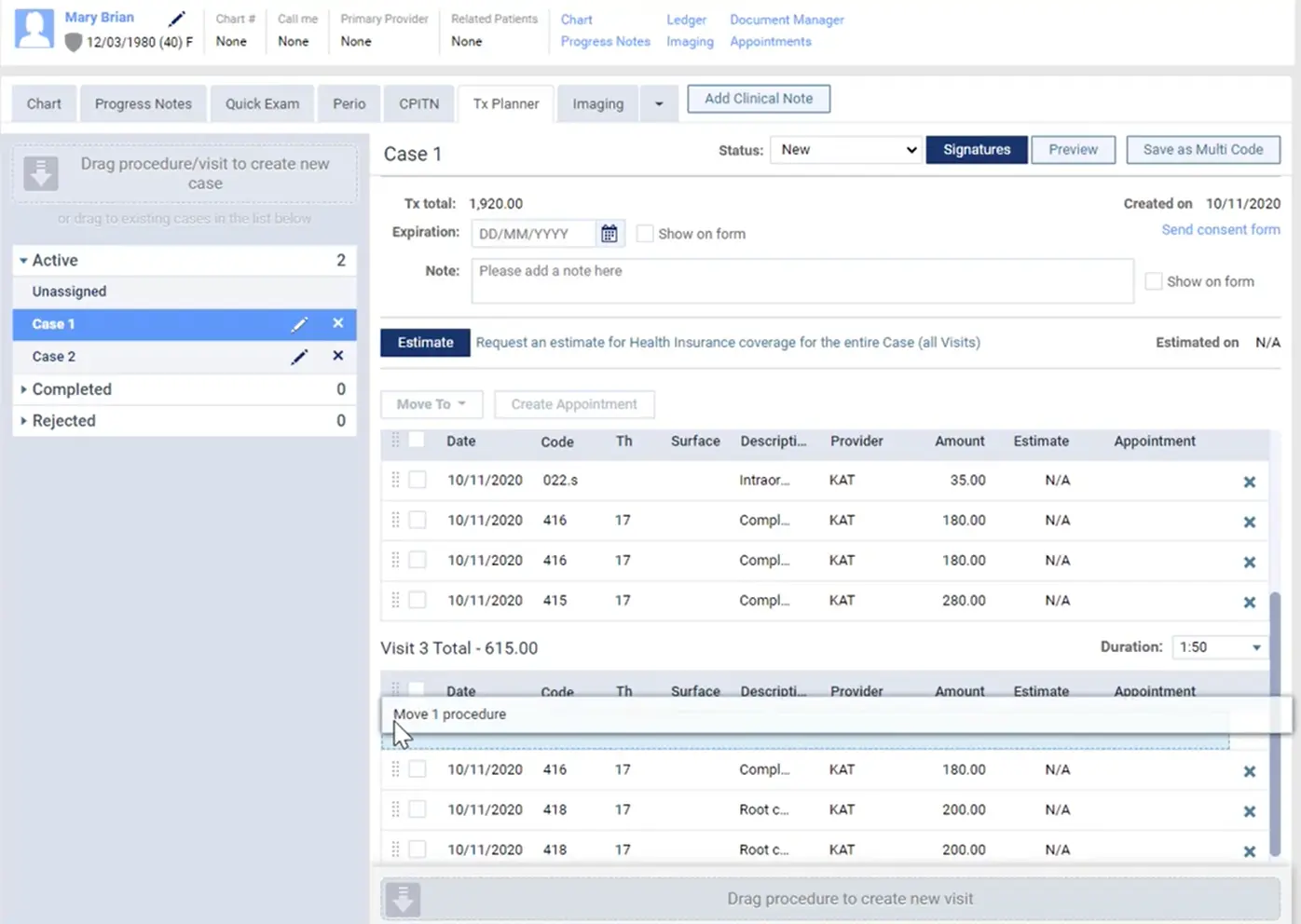This screenshot has height=924, width=1301.
Task: Tick the Show on form checkbox next to Expiration
Action: (x=645, y=234)
